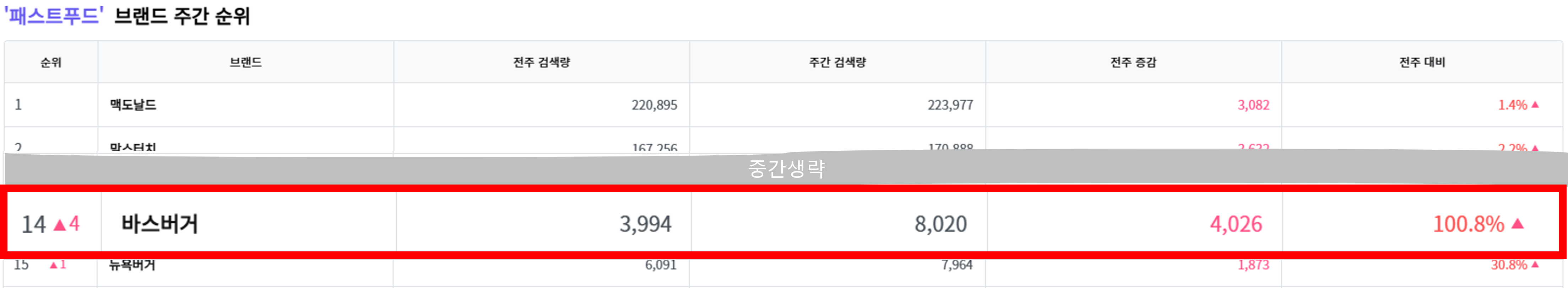Viewport: 1568px width, 288px height.
Task: Click the '패스트푸드' category link in title
Action: click(x=53, y=15)
